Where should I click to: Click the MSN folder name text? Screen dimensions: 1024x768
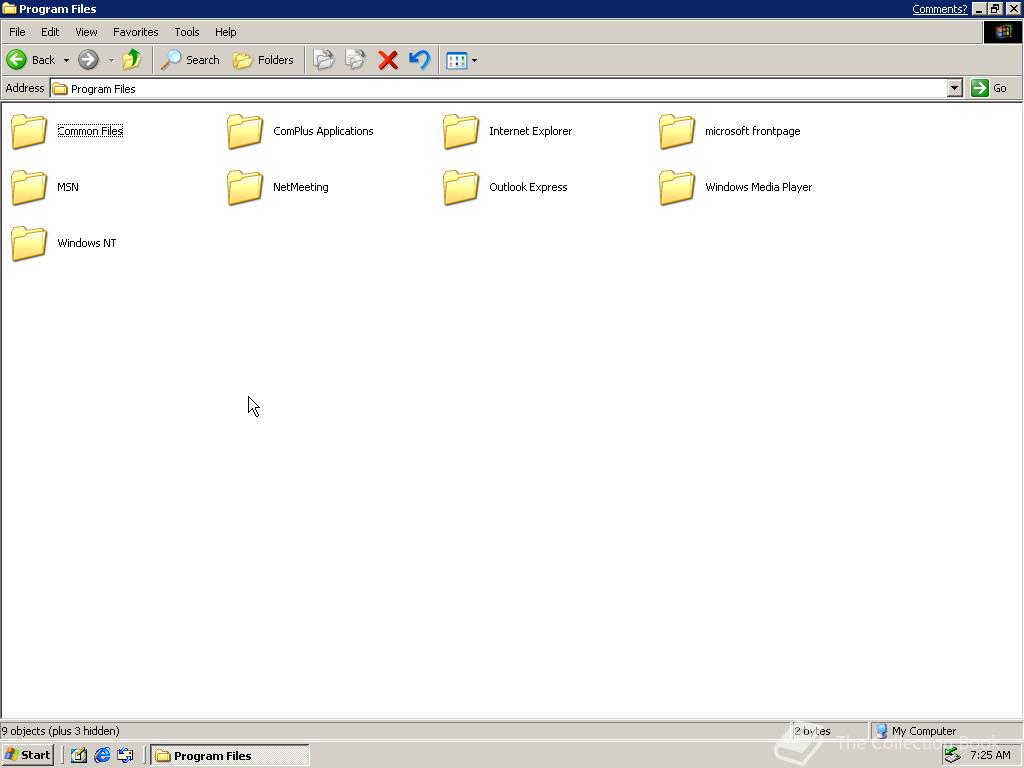point(68,187)
